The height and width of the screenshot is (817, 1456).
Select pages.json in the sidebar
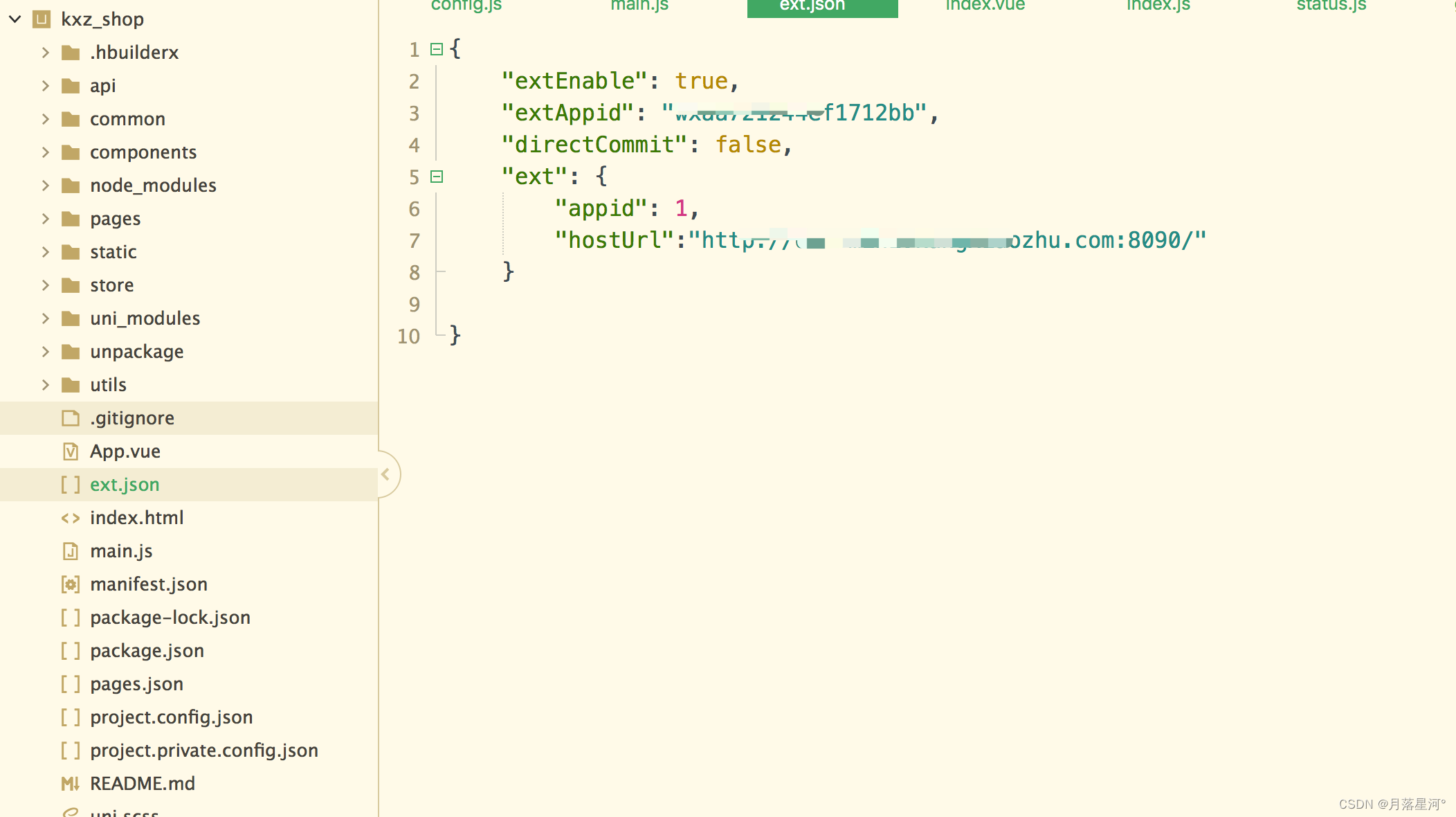coord(136,683)
